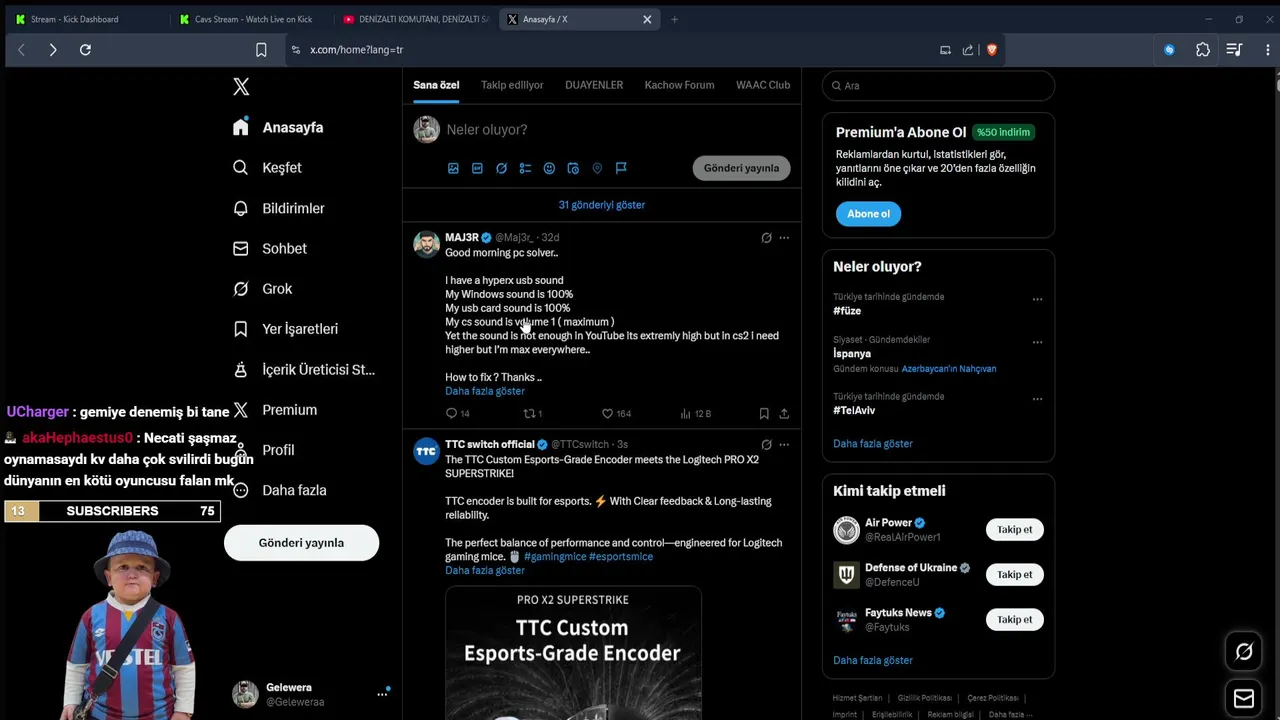Bookmark MAJ3R's post

tap(764, 413)
